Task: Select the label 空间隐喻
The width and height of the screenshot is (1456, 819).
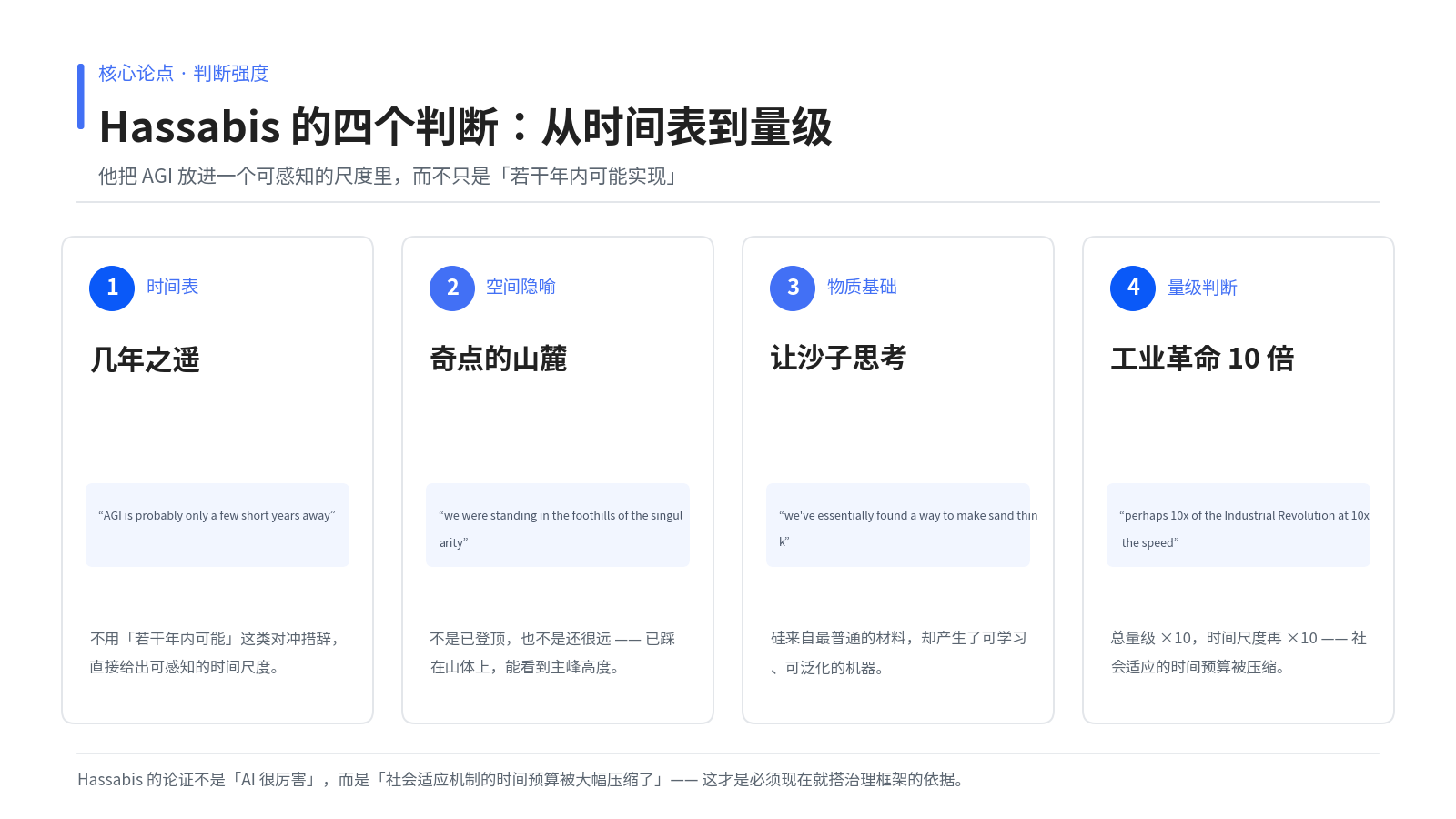Action: 521,287
